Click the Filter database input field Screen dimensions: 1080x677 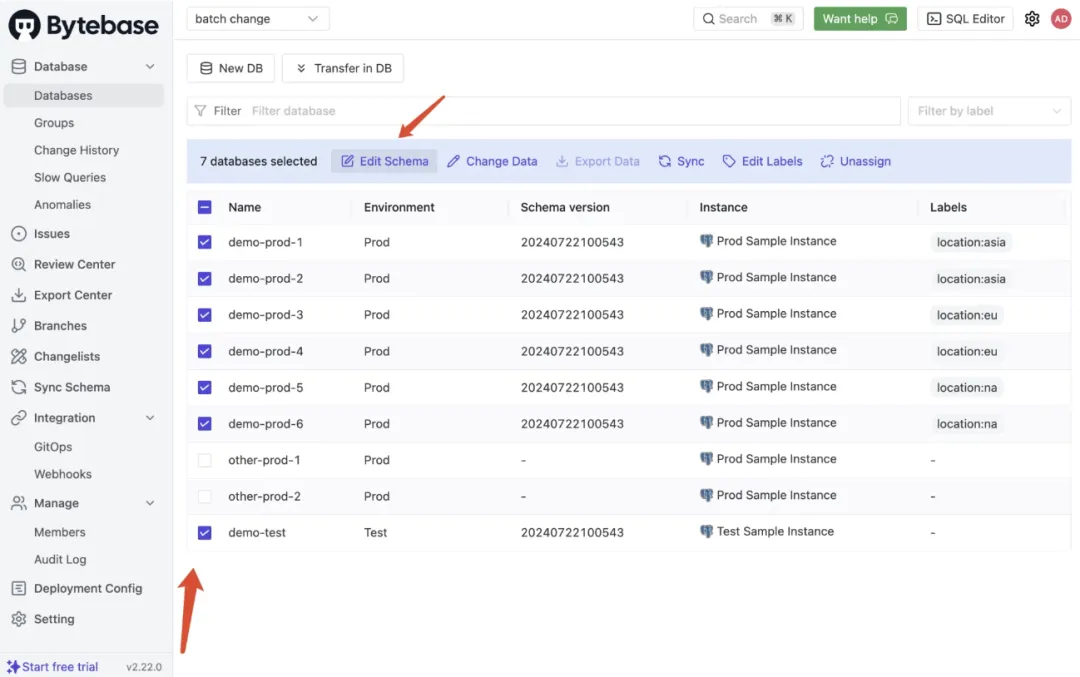(x=570, y=111)
